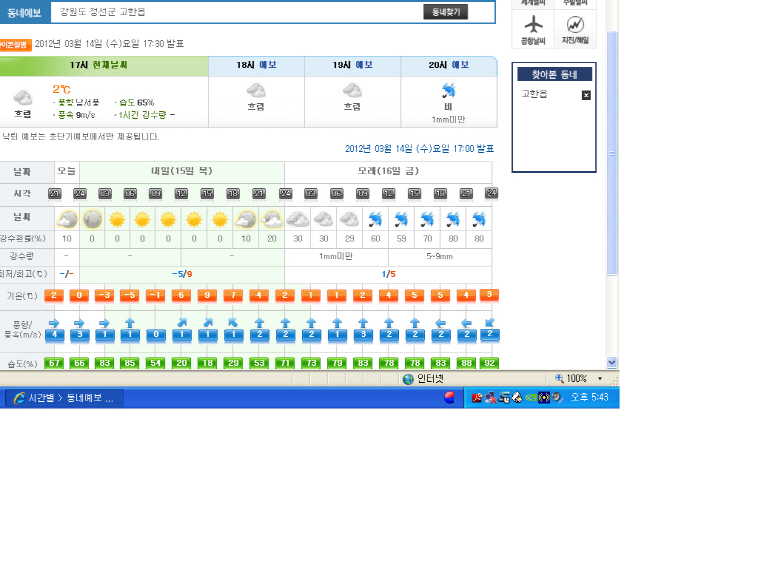The image size is (758, 568).
Task: Click the cloudy icon under 19시 forecast
Action: 352,90
